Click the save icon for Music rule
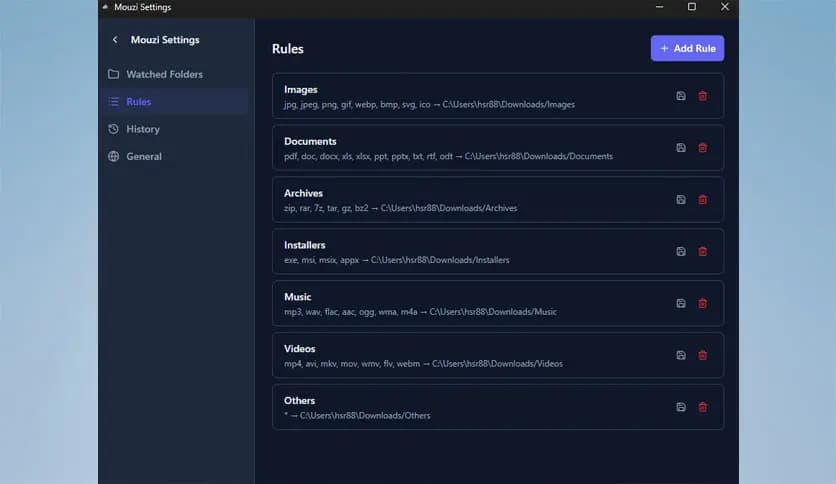The image size is (836, 484). tap(681, 303)
